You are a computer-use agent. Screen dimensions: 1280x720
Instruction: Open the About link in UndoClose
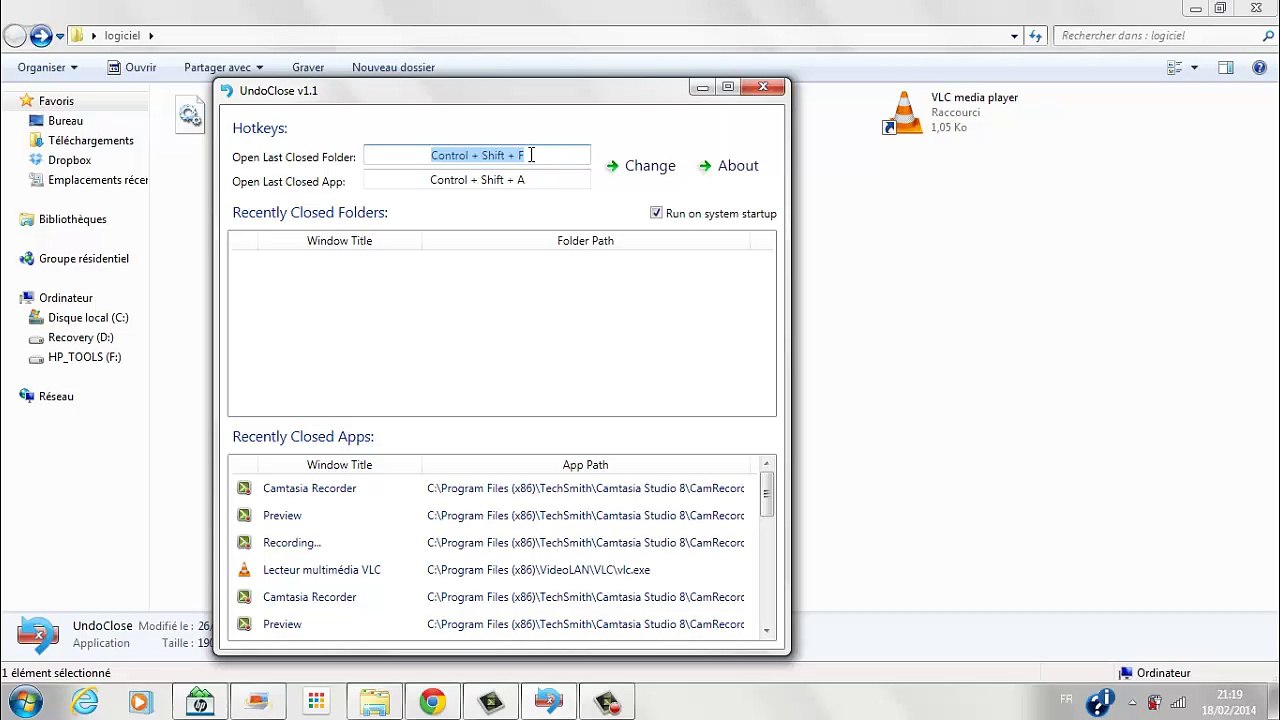point(728,166)
